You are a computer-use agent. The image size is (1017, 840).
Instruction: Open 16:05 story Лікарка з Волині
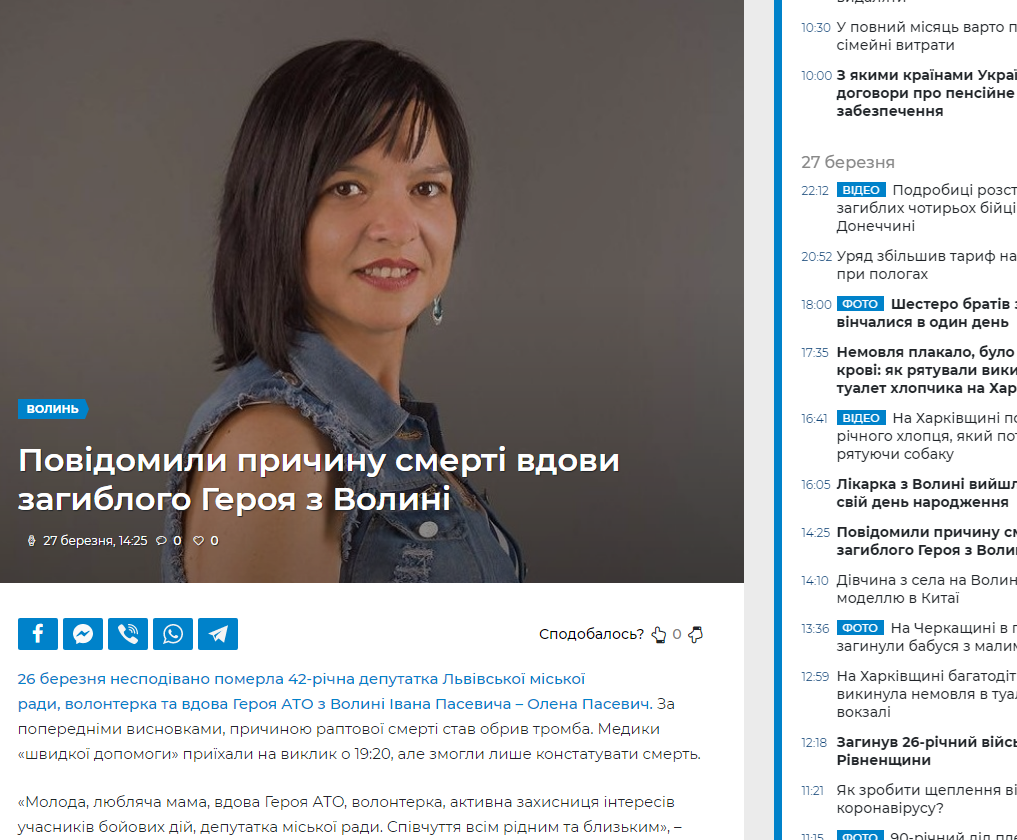pos(926,493)
